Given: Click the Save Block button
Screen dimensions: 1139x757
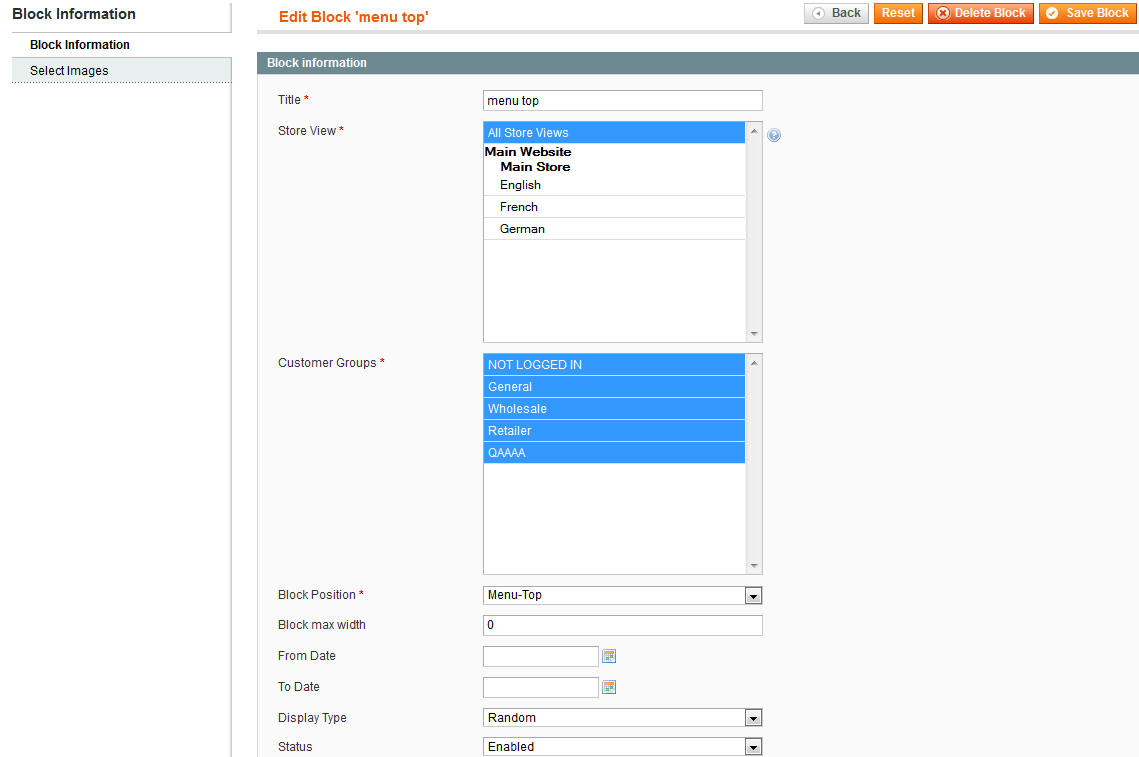Looking at the screenshot, I should (1087, 13).
